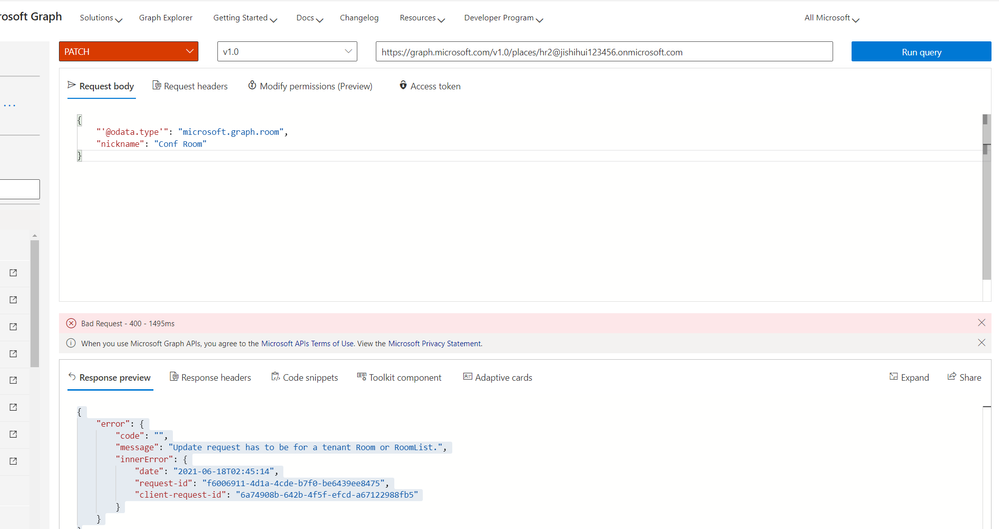Click the Share icon beside Share
Image resolution: width=999 pixels, height=529 pixels.
tap(951, 377)
